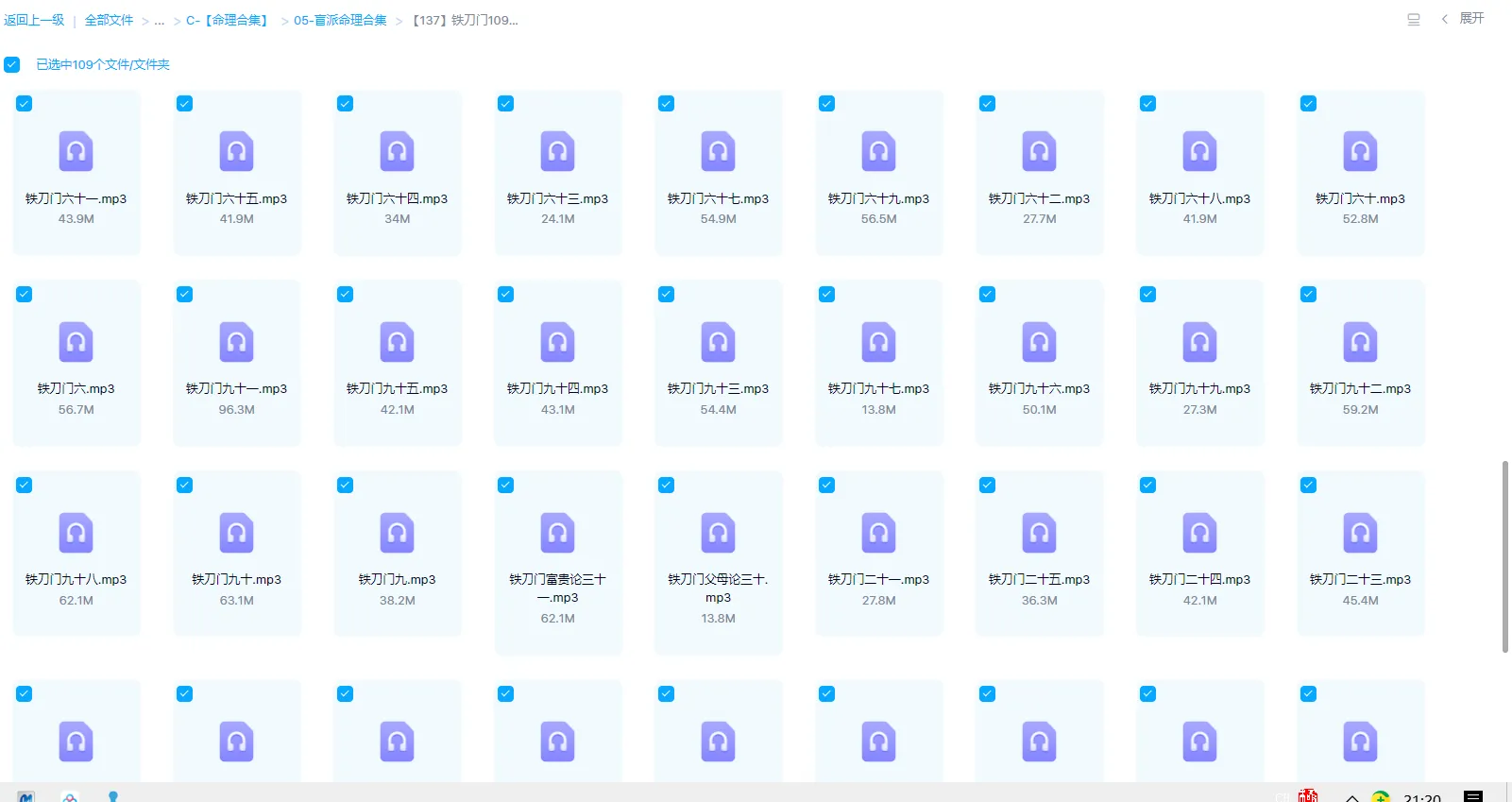Open audio file 铁刀门六十.mp3 icon
Screen dimensions: 1512x802
click(1361, 151)
